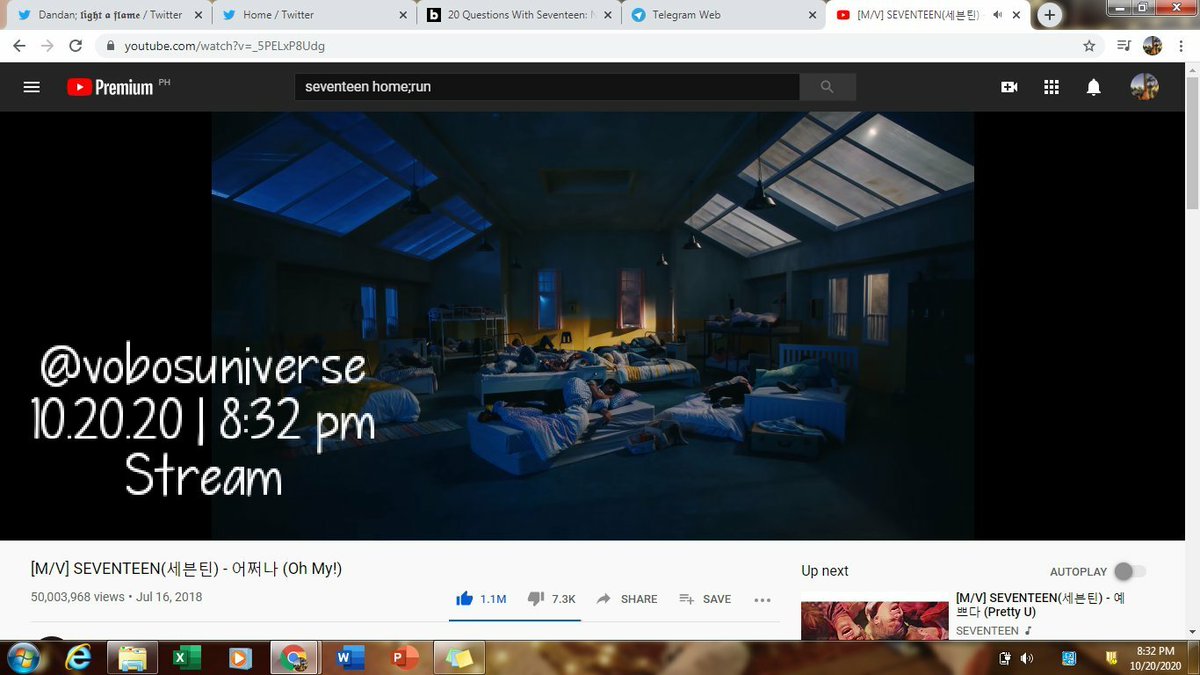Reload the page
The image size is (1200, 675).
[75, 46]
